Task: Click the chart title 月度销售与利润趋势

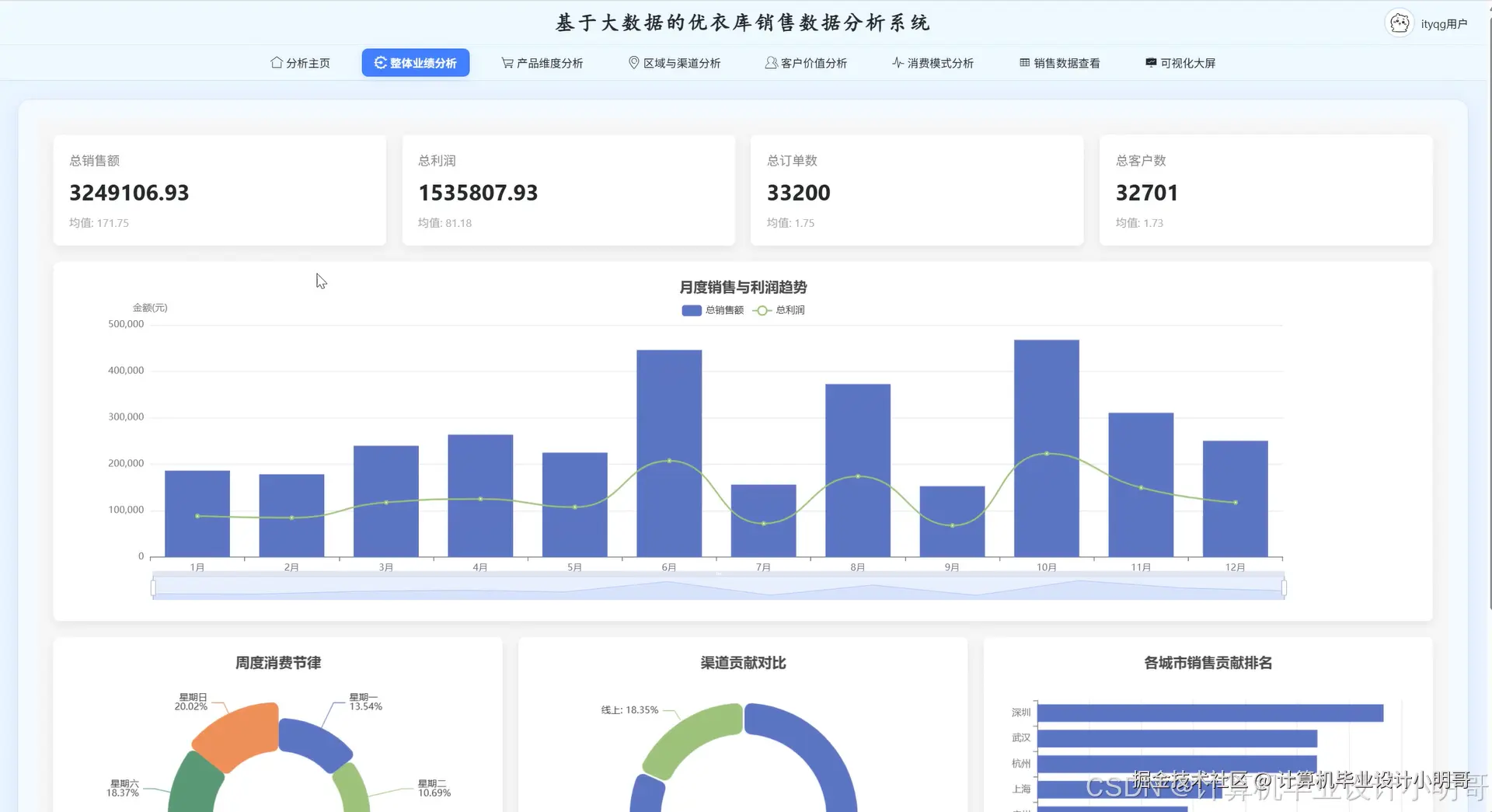Action: coord(743,288)
